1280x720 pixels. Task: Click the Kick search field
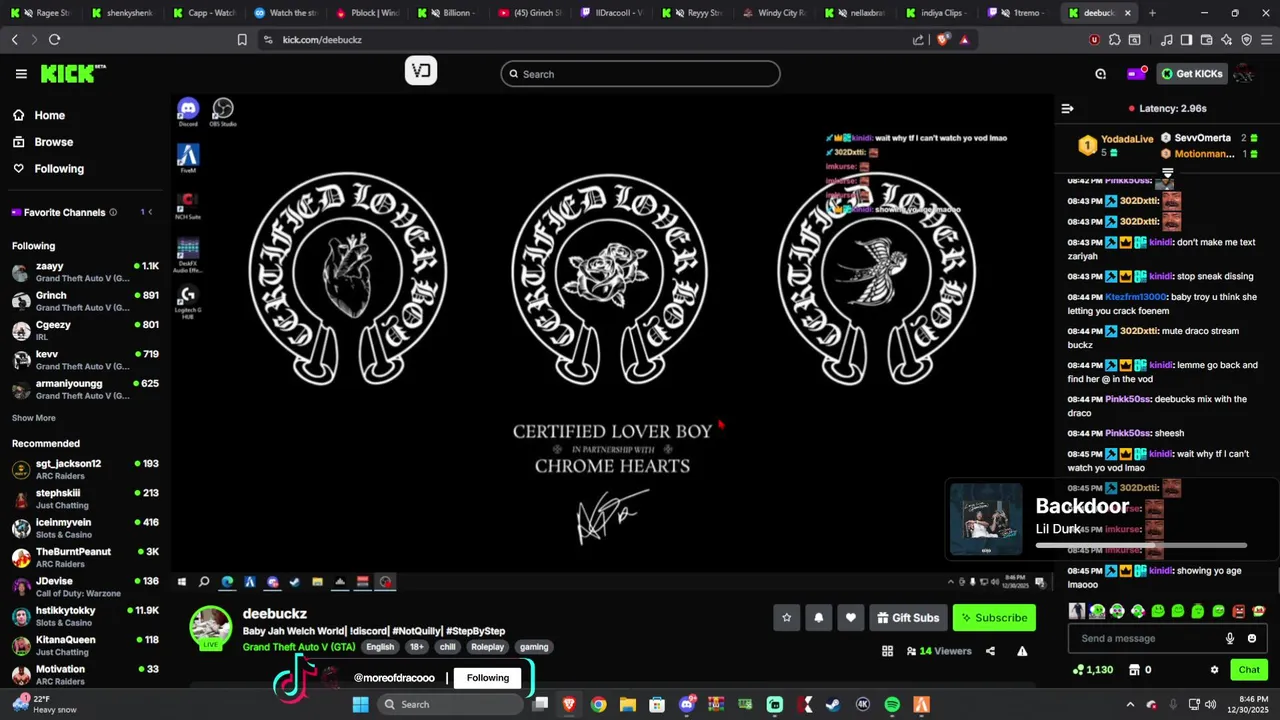pyautogui.click(x=640, y=74)
